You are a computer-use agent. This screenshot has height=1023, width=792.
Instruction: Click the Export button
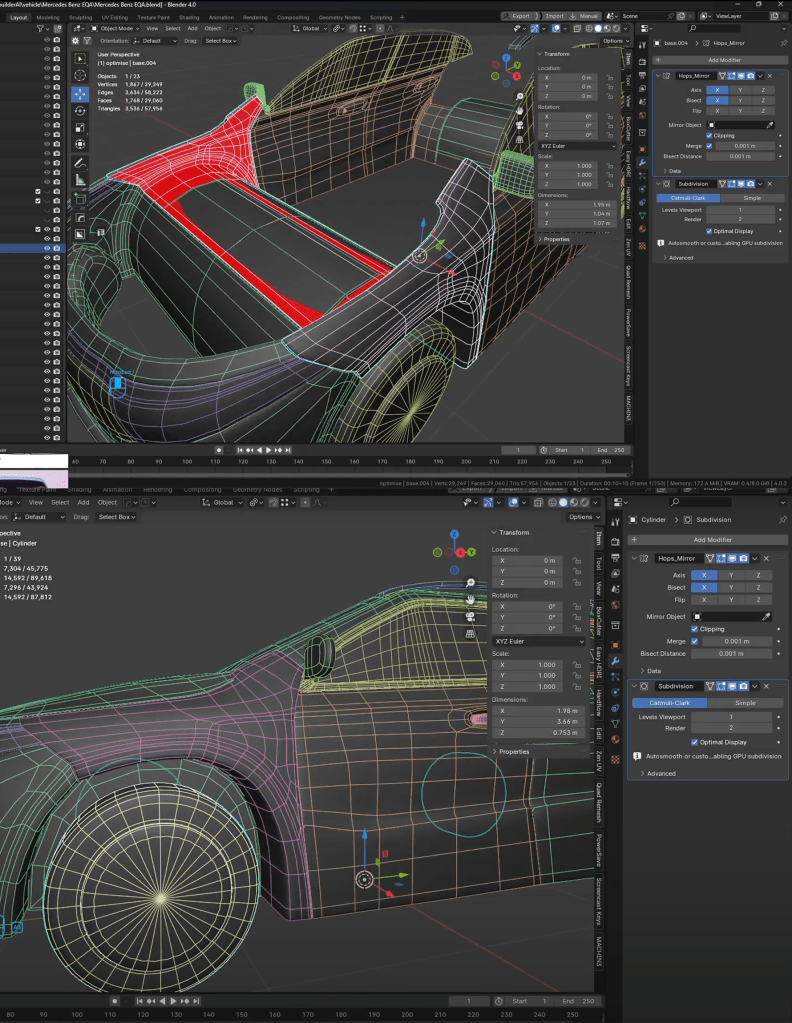click(518, 16)
